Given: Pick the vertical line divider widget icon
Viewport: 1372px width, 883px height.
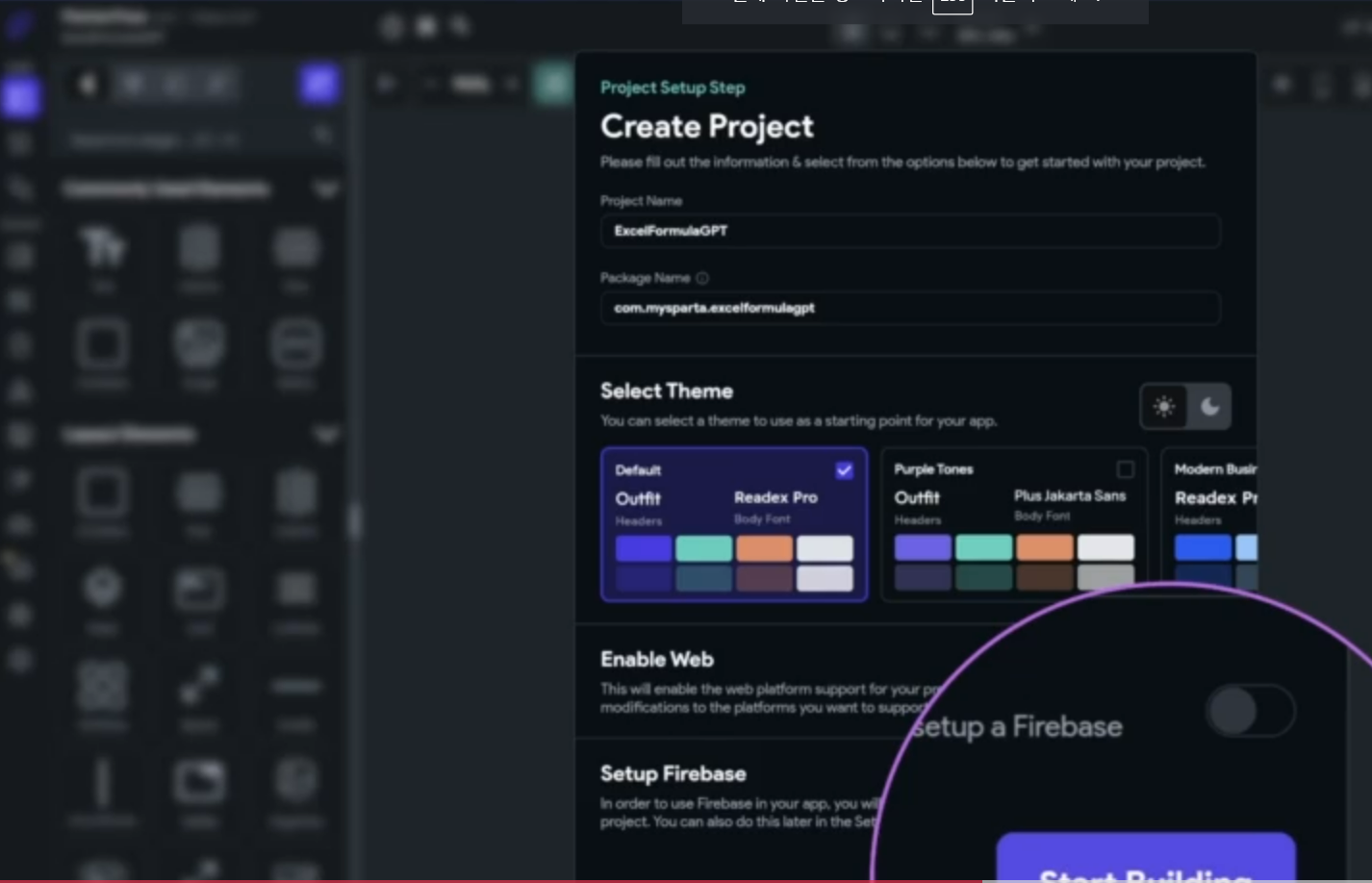Looking at the screenshot, I should [x=102, y=781].
